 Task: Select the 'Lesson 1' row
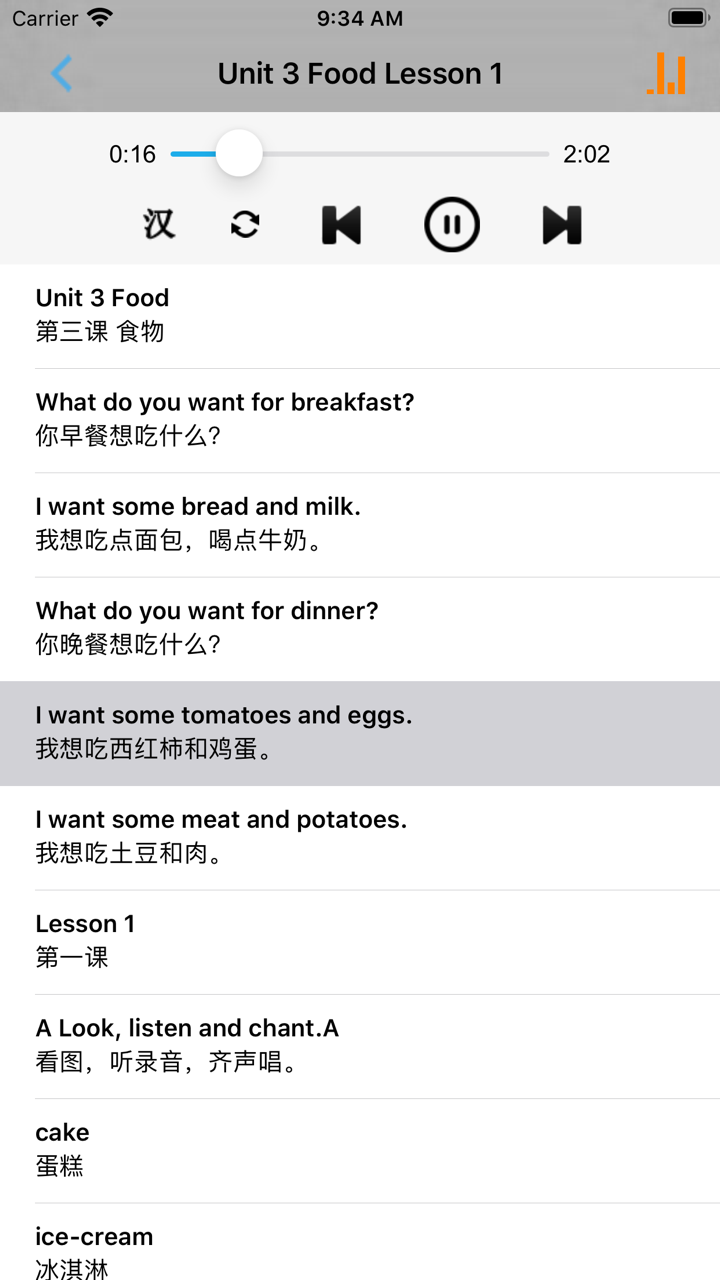[360, 940]
